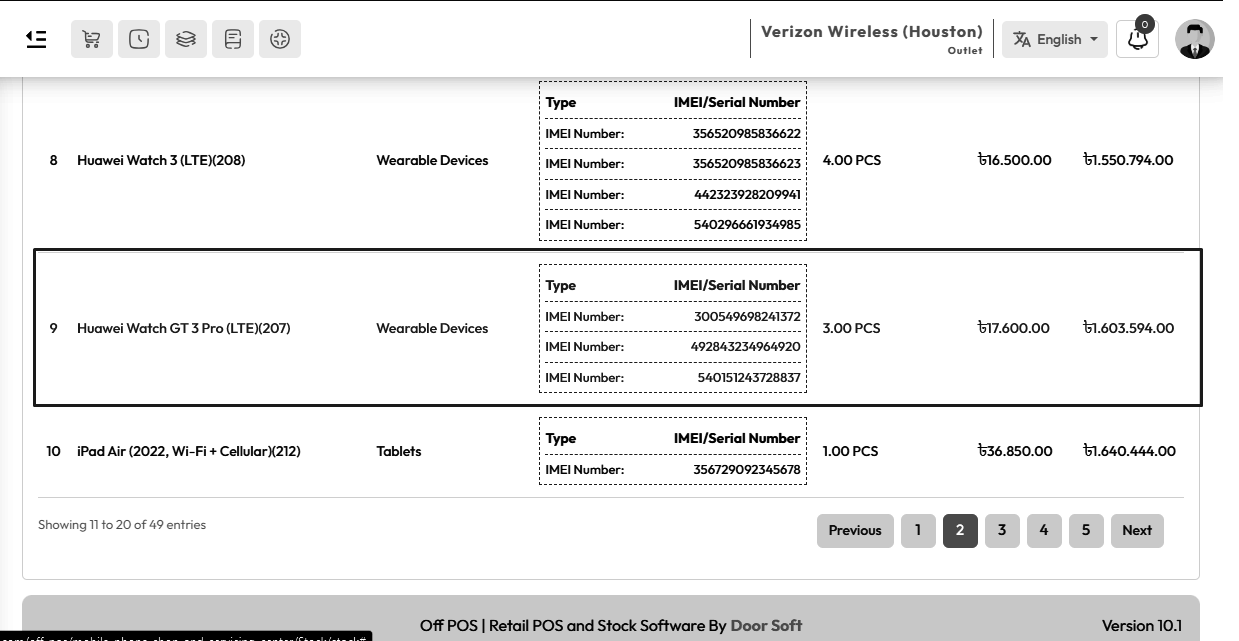Go to page 5

pos(1086,530)
